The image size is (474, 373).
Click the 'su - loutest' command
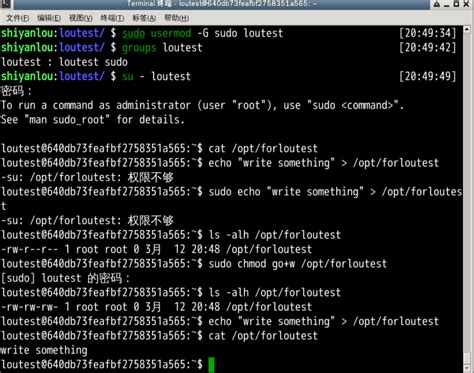(x=156, y=77)
